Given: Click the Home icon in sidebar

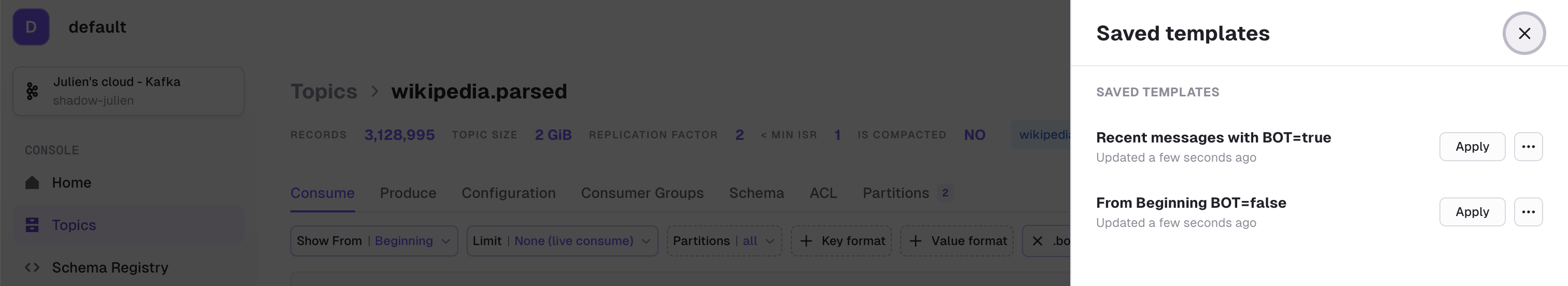Looking at the screenshot, I should [32, 182].
